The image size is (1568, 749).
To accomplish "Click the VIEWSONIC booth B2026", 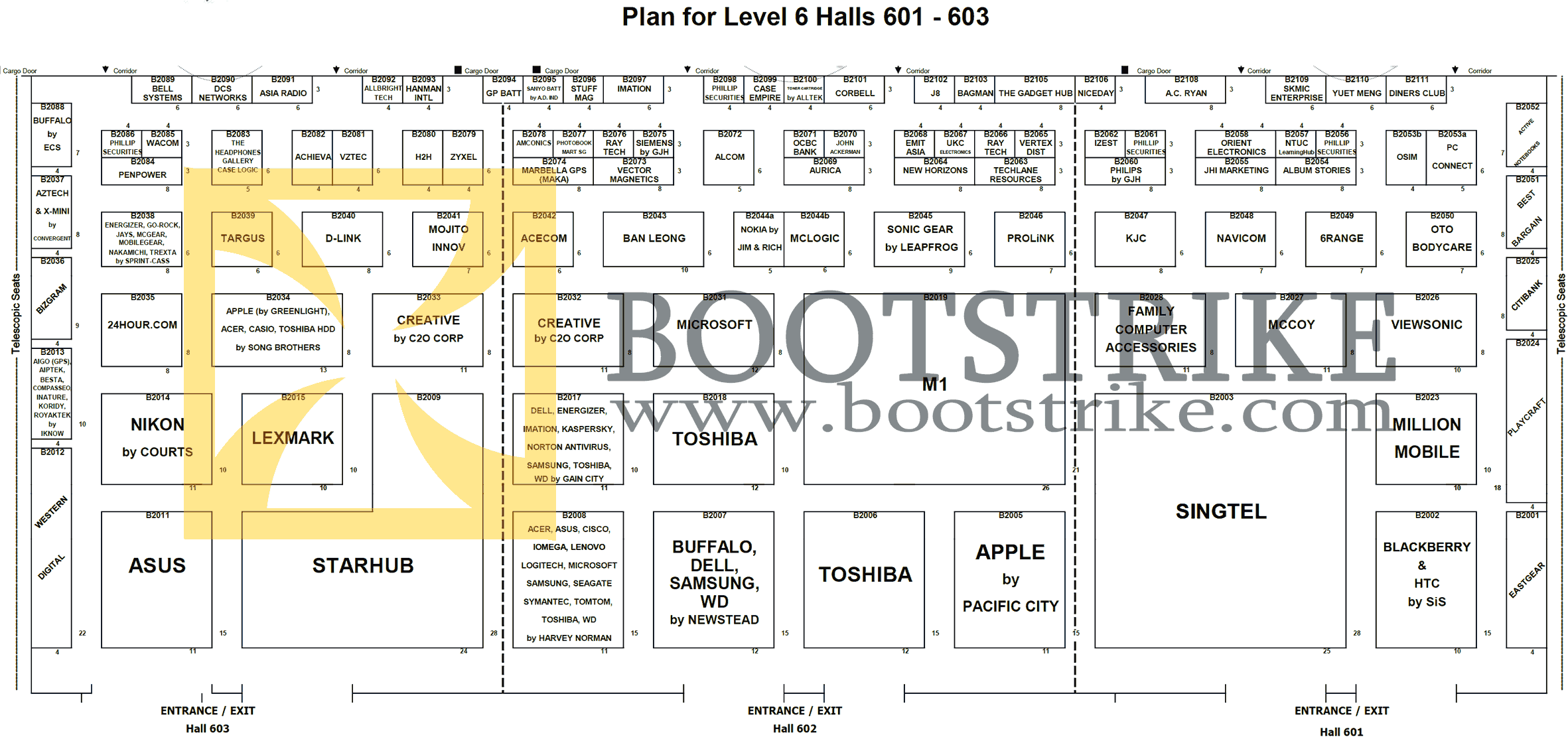I will tap(1426, 330).
